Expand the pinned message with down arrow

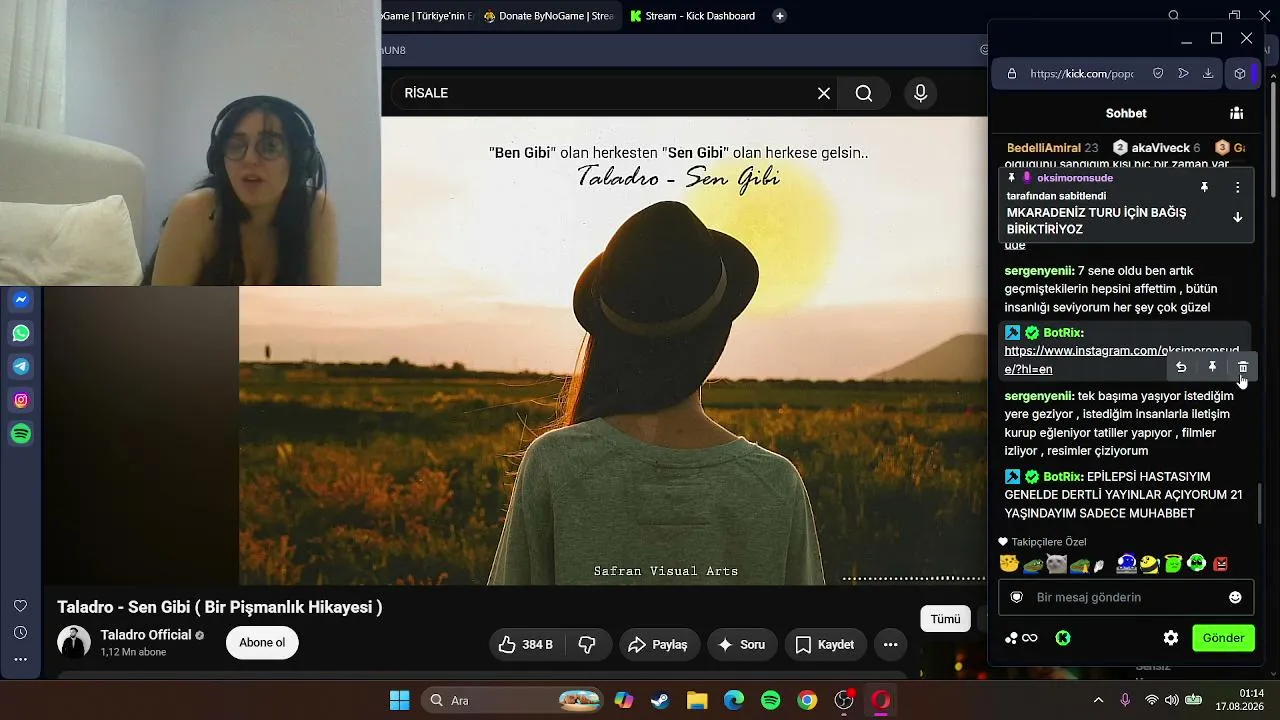tap(1237, 217)
